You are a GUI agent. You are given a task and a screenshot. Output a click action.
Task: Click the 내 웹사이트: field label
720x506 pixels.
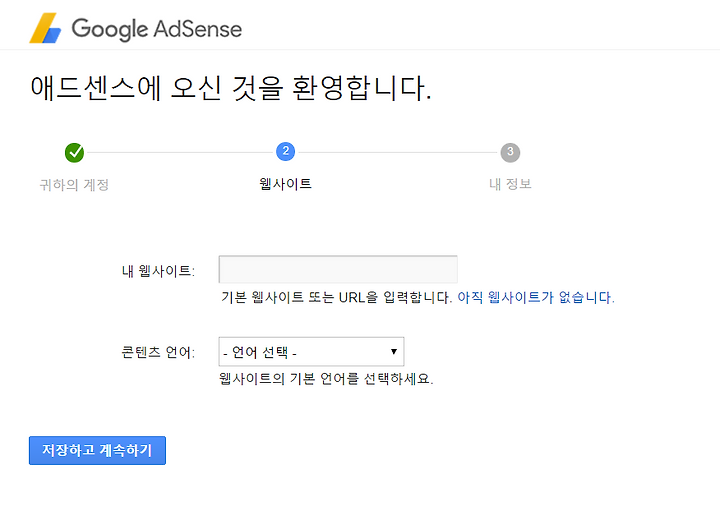pos(158,271)
